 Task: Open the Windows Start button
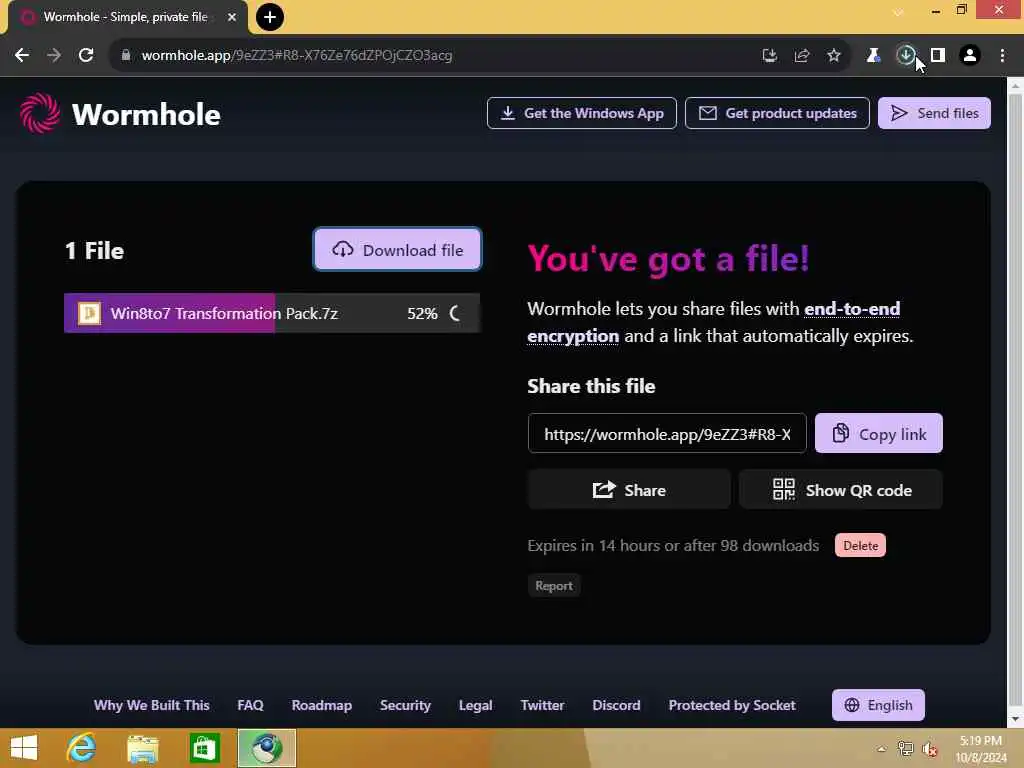coord(24,748)
